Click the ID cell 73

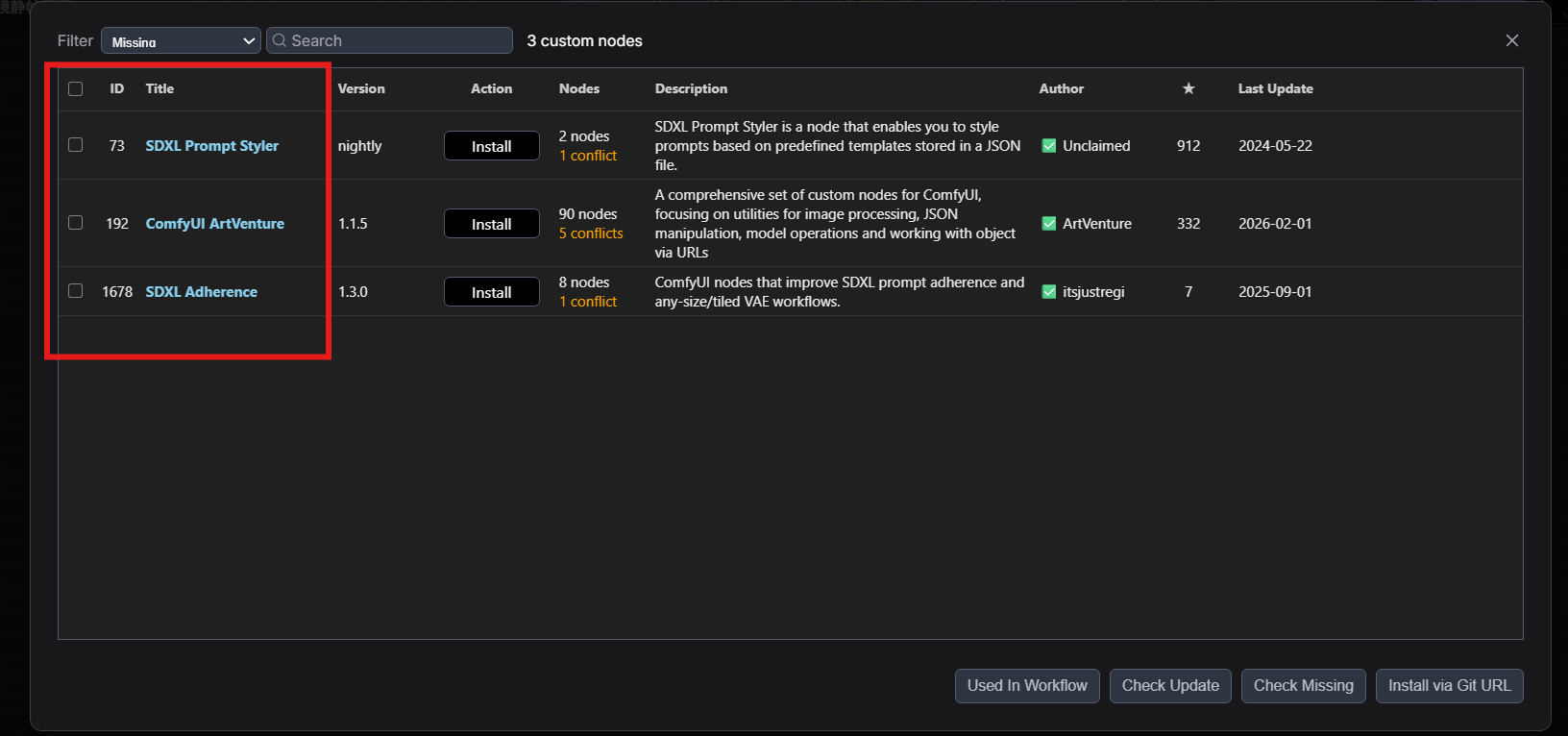pos(117,146)
